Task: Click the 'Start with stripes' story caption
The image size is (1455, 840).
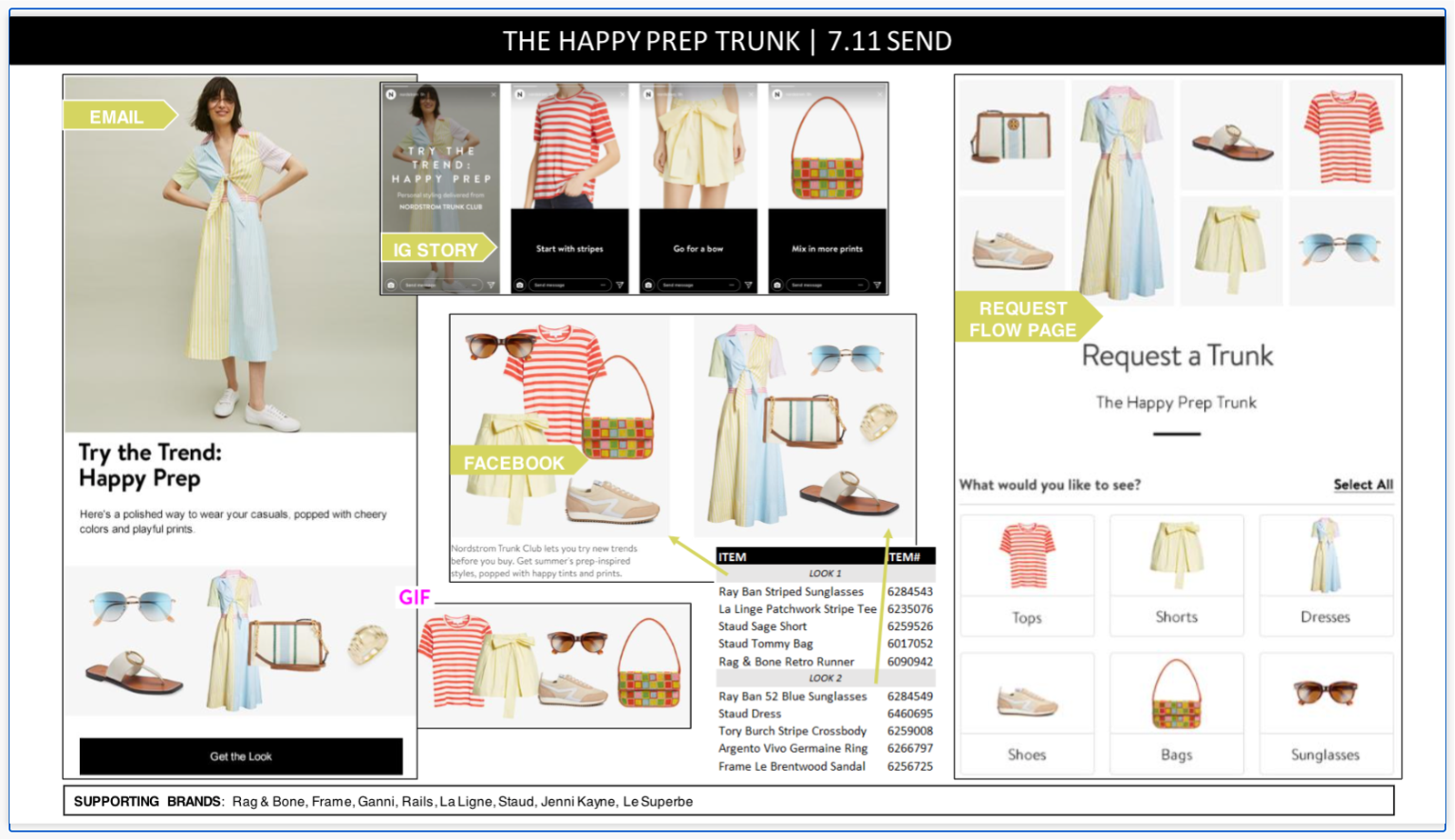Action: pyautogui.click(x=569, y=248)
